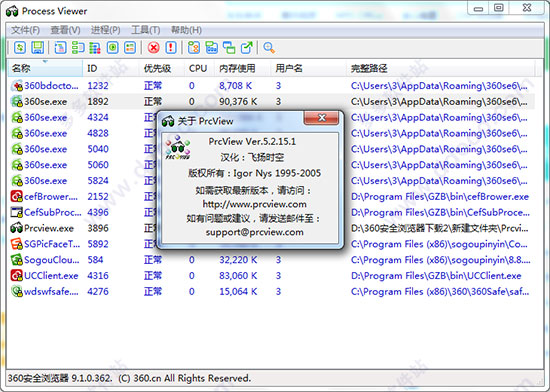
Task: Click the D:\Program Files\GZB\bin\UCClient.exe path
Action: click(x=436, y=276)
